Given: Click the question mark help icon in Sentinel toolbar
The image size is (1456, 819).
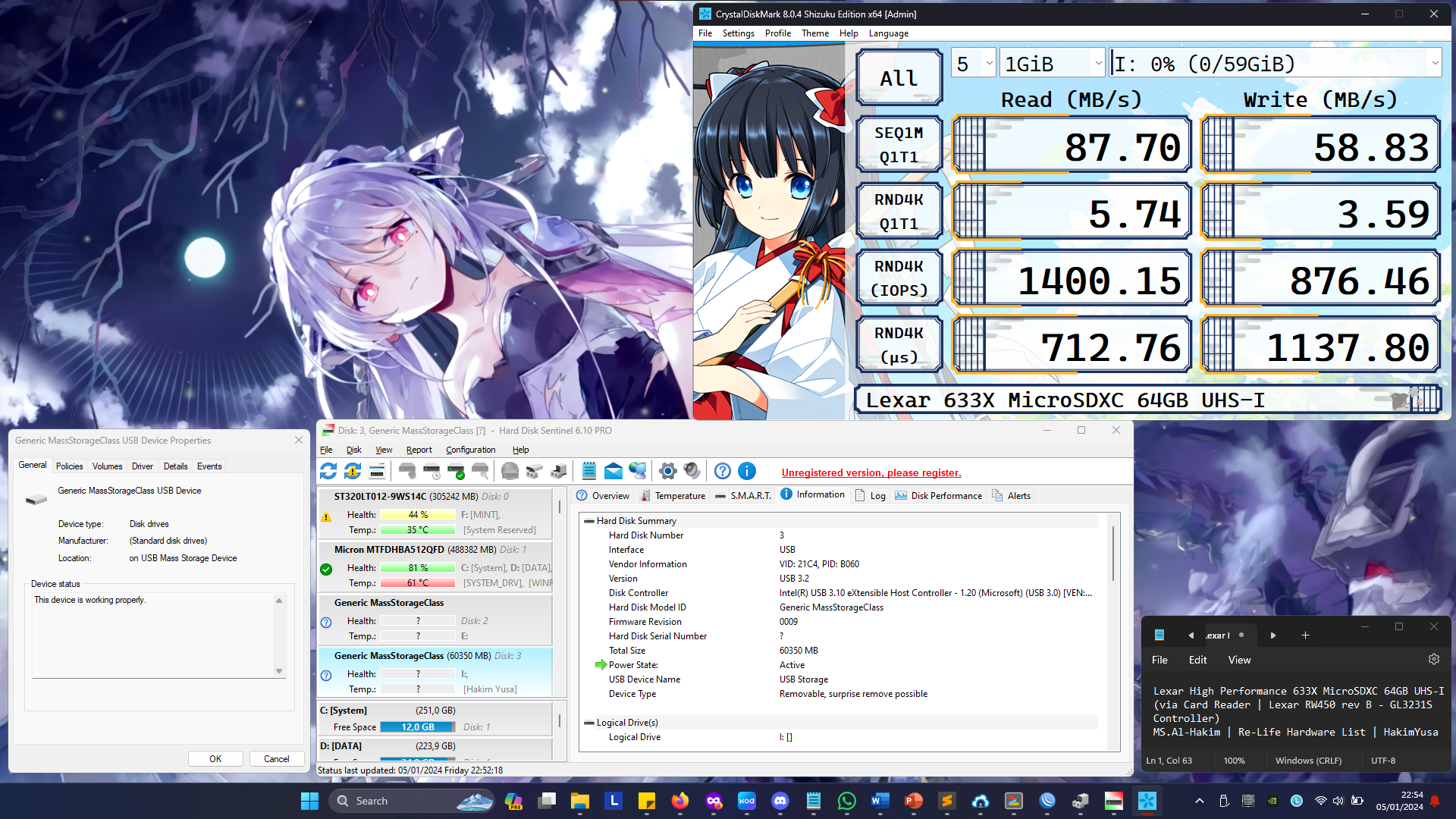Looking at the screenshot, I should coord(723,472).
